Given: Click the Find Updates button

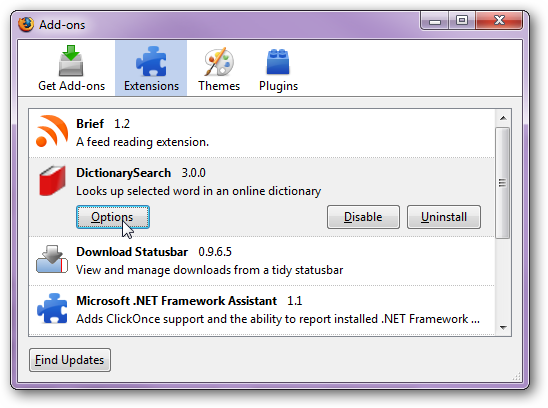Looking at the screenshot, I should (70, 360).
